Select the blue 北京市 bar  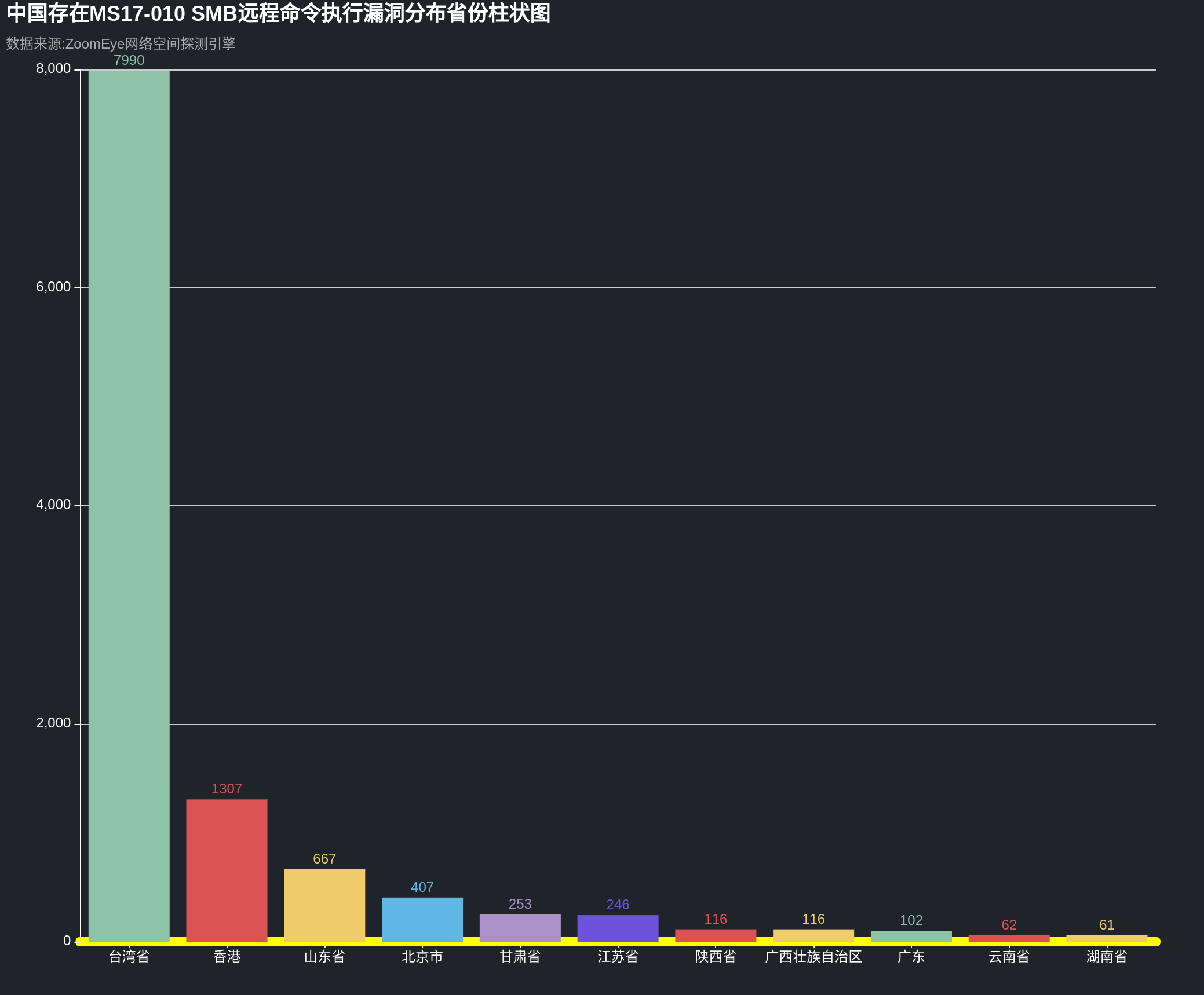(x=422, y=920)
